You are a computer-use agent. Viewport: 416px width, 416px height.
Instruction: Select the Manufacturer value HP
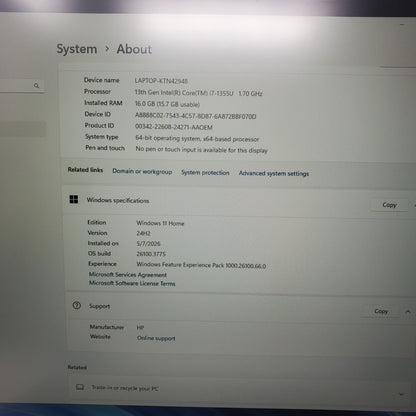coord(140,328)
